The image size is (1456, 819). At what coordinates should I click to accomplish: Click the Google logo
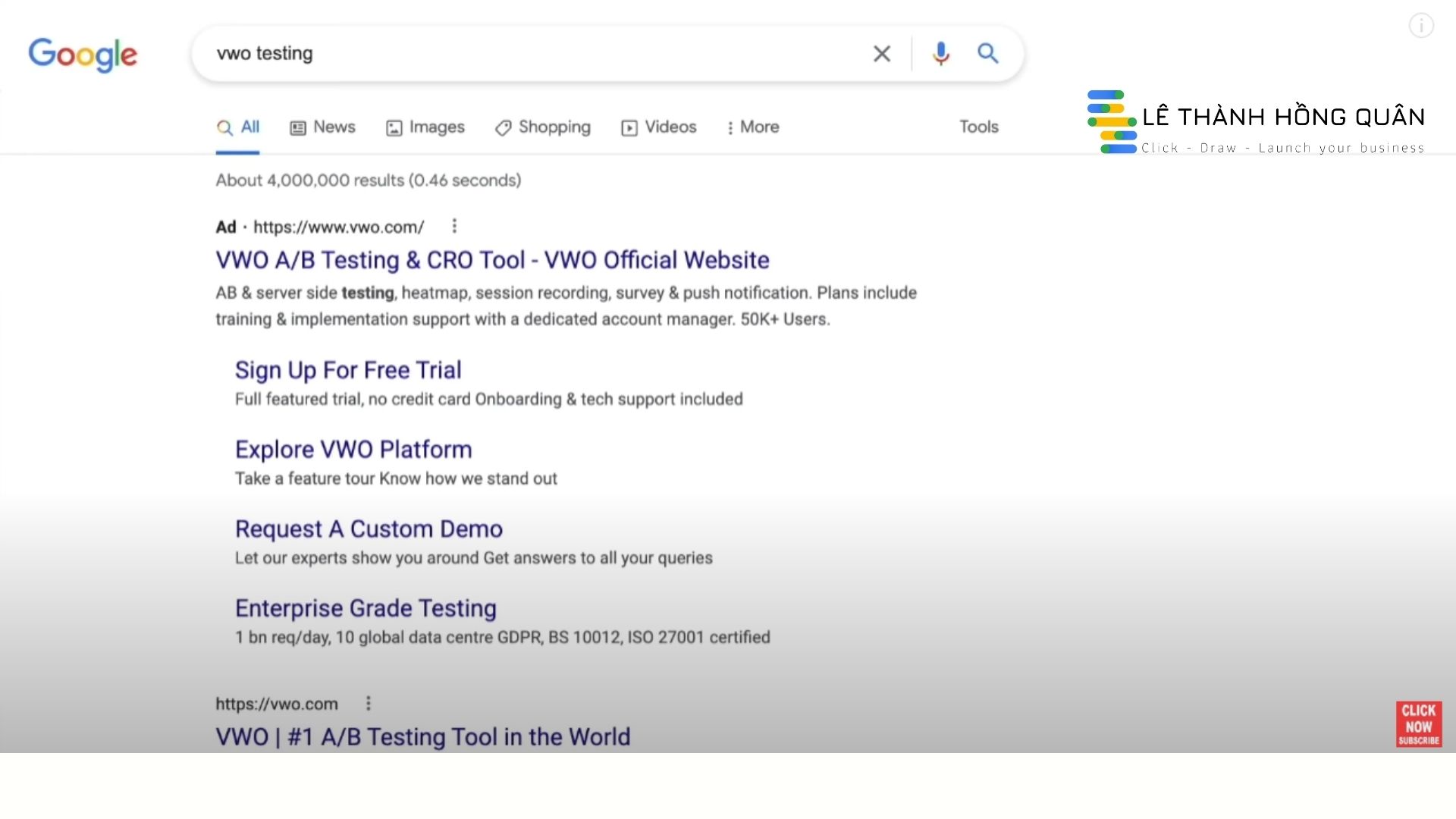83,55
